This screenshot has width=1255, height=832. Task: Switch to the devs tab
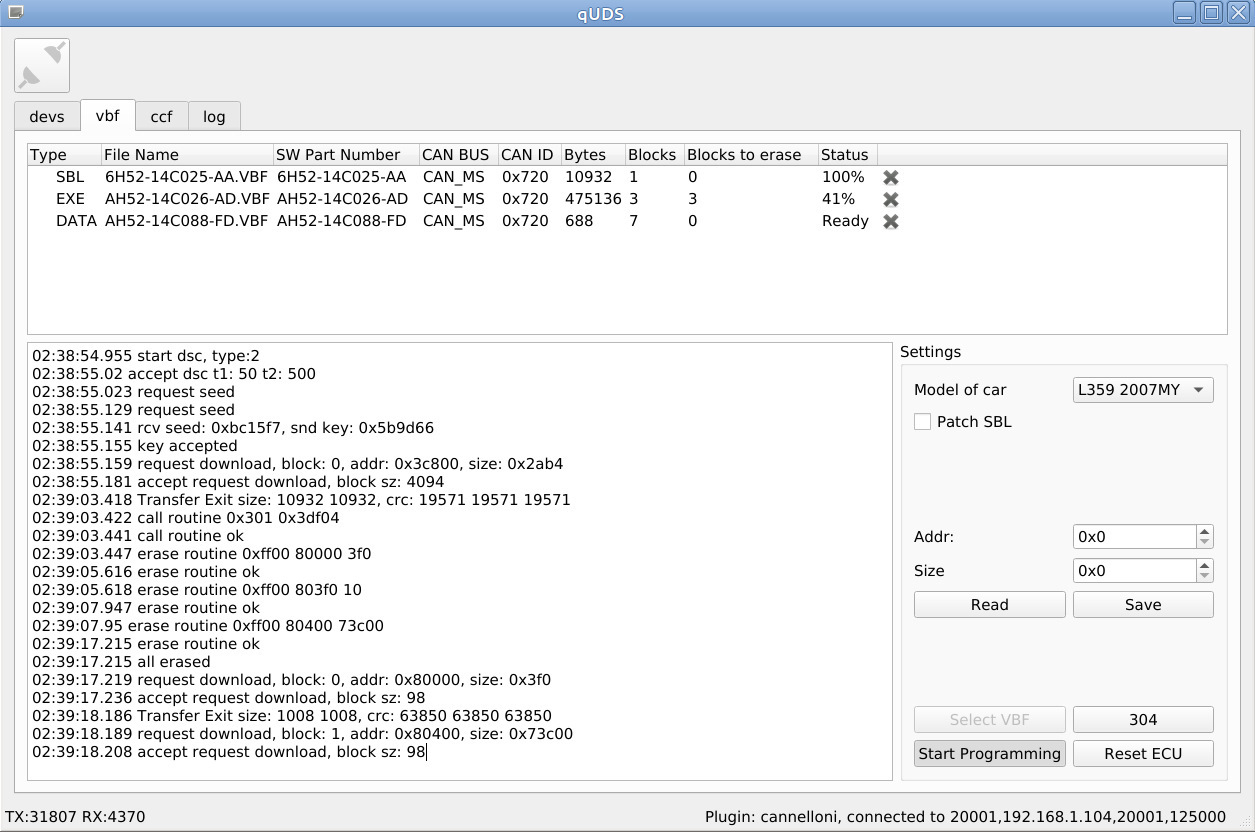tap(47, 116)
